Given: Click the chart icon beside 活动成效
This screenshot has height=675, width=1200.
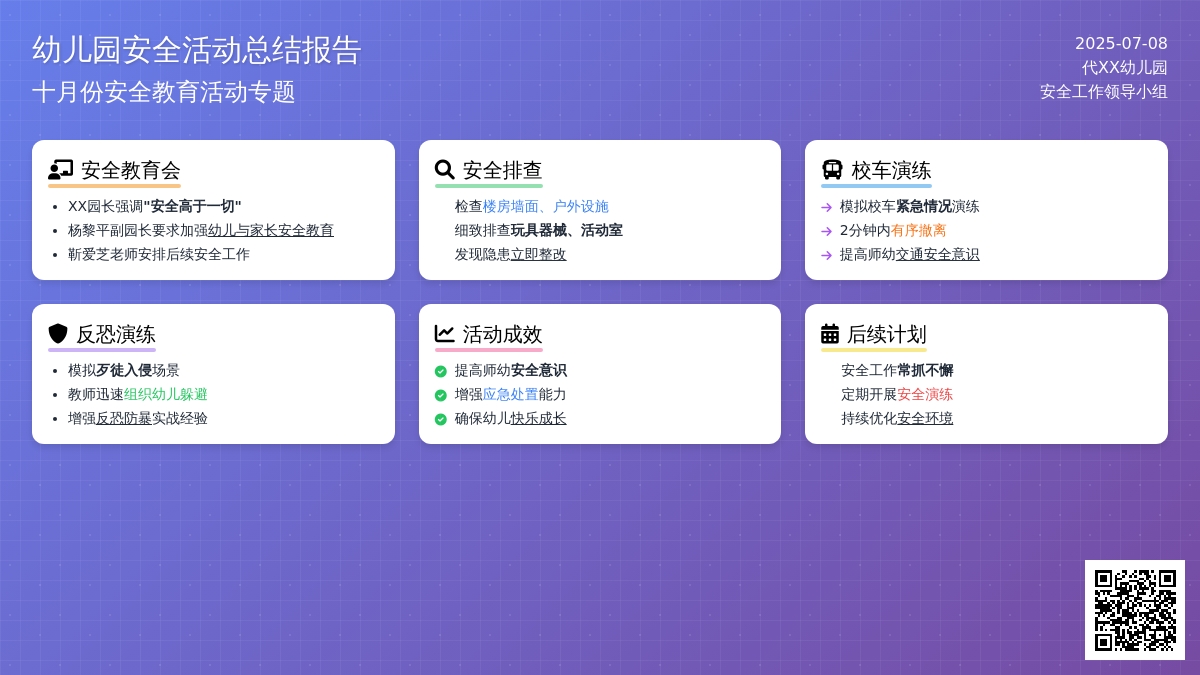Looking at the screenshot, I should click(x=445, y=334).
